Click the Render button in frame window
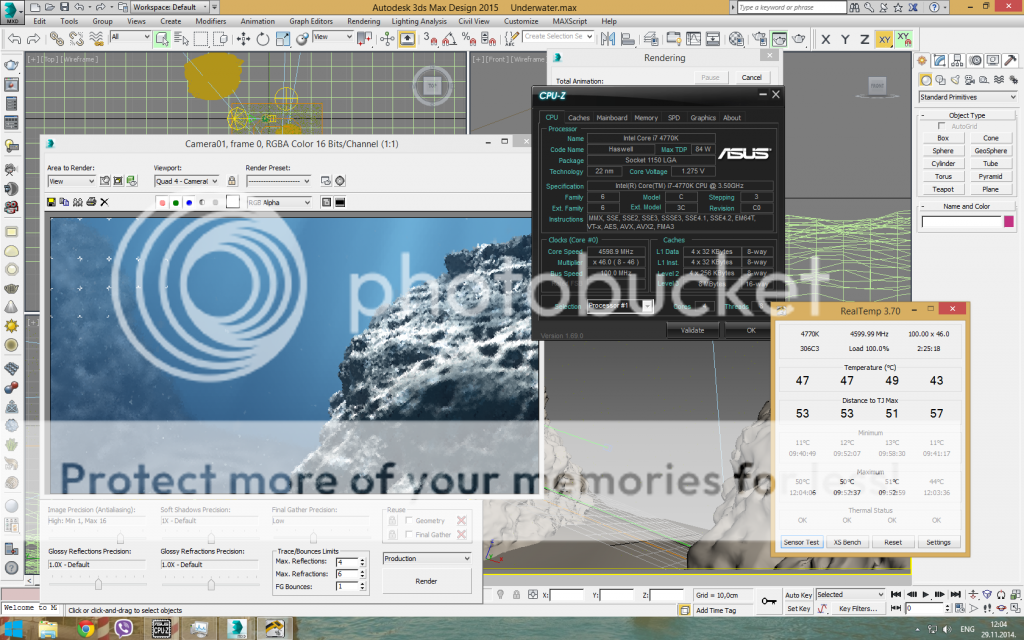This screenshot has height=640, width=1024. point(426,581)
